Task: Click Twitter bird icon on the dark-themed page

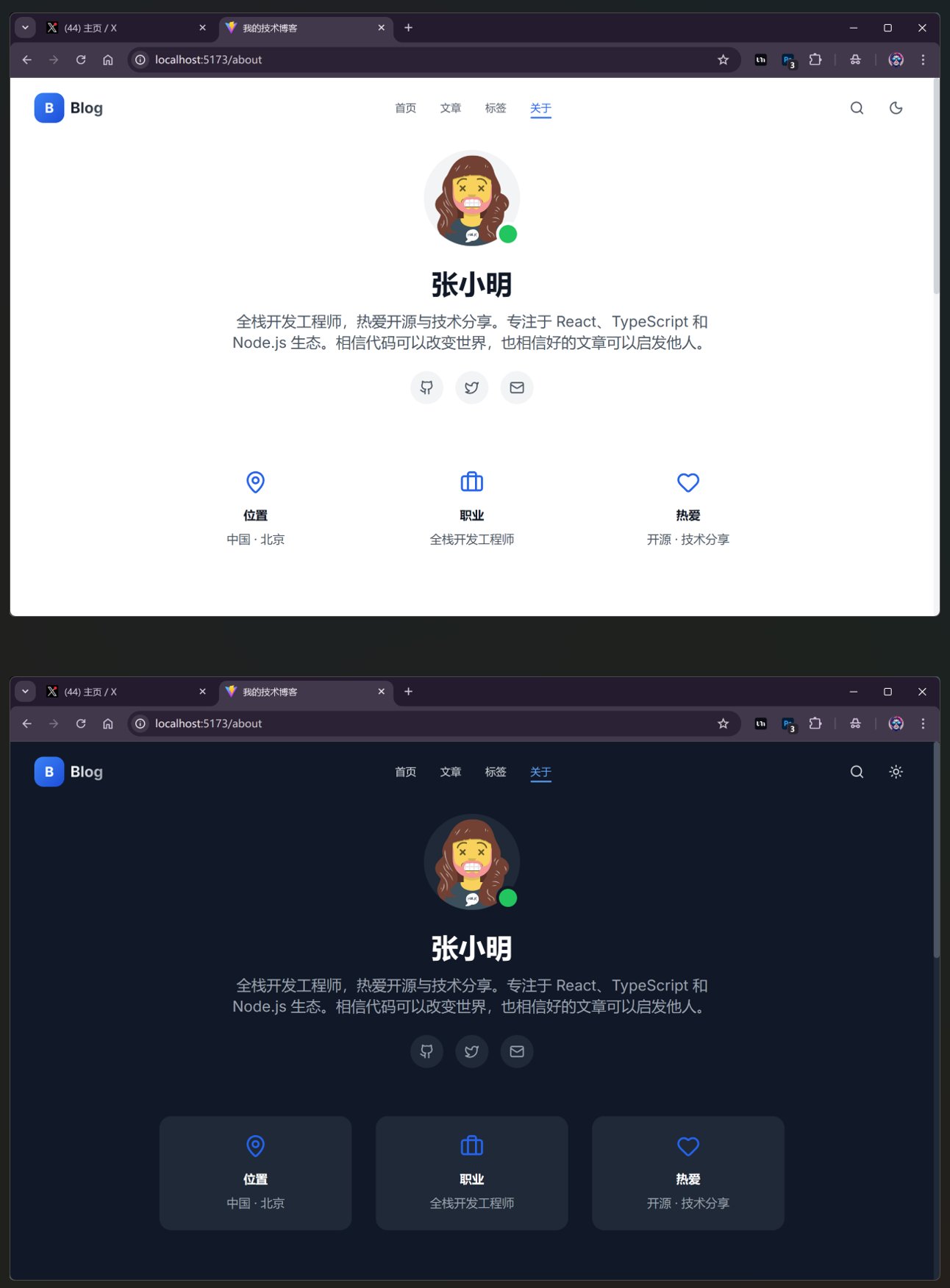Action: tap(471, 1051)
